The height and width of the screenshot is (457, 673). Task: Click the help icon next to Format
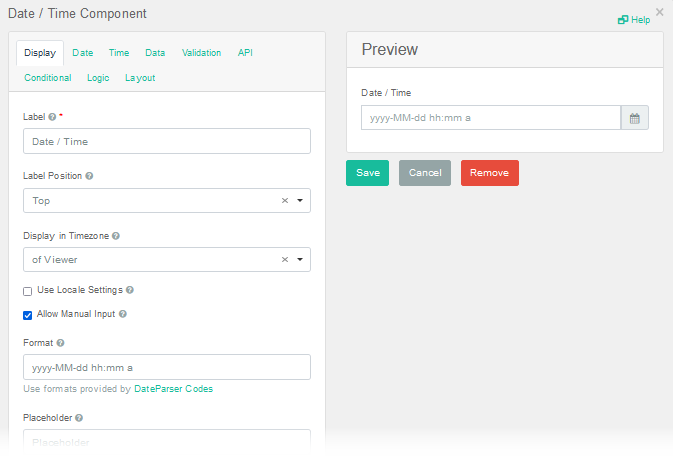pos(61,343)
